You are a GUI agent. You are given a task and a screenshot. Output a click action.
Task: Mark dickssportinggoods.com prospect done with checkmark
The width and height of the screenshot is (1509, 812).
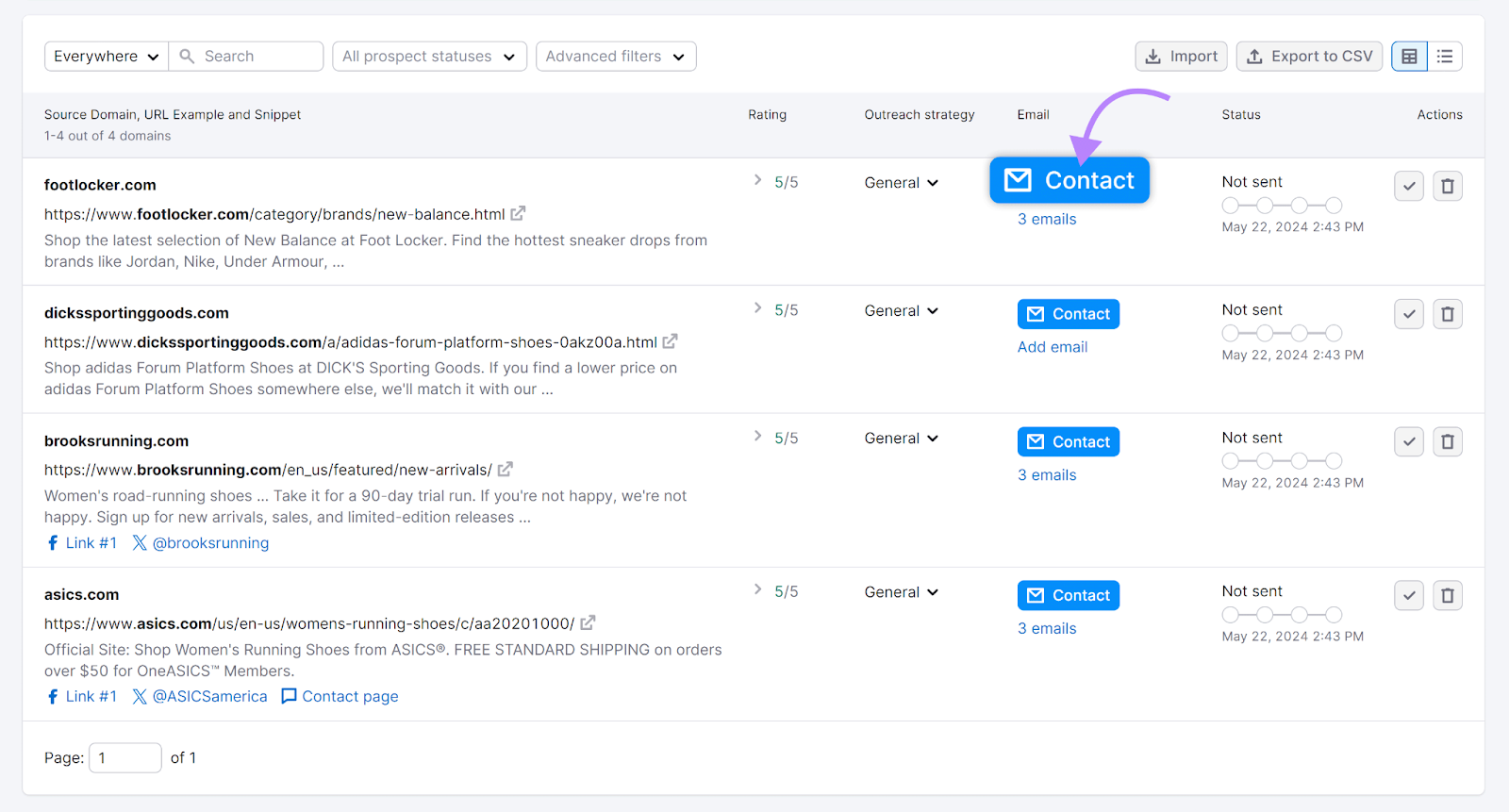pos(1408,314)
